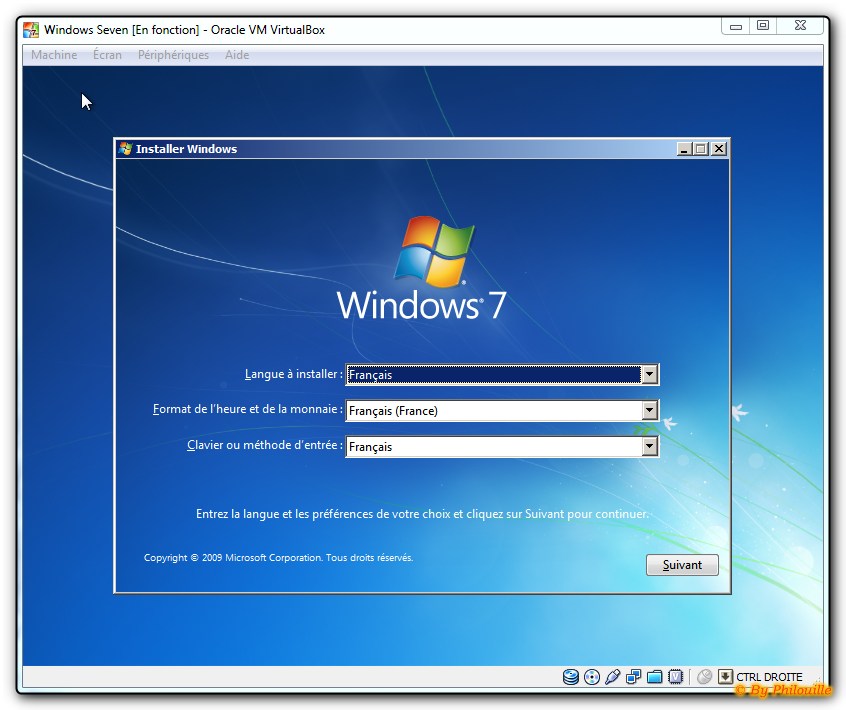Expand Clavier ou méthode d'entrée dropdown
Screen dimensions: 846x710
pyautogui.click(x=649, y=447)
